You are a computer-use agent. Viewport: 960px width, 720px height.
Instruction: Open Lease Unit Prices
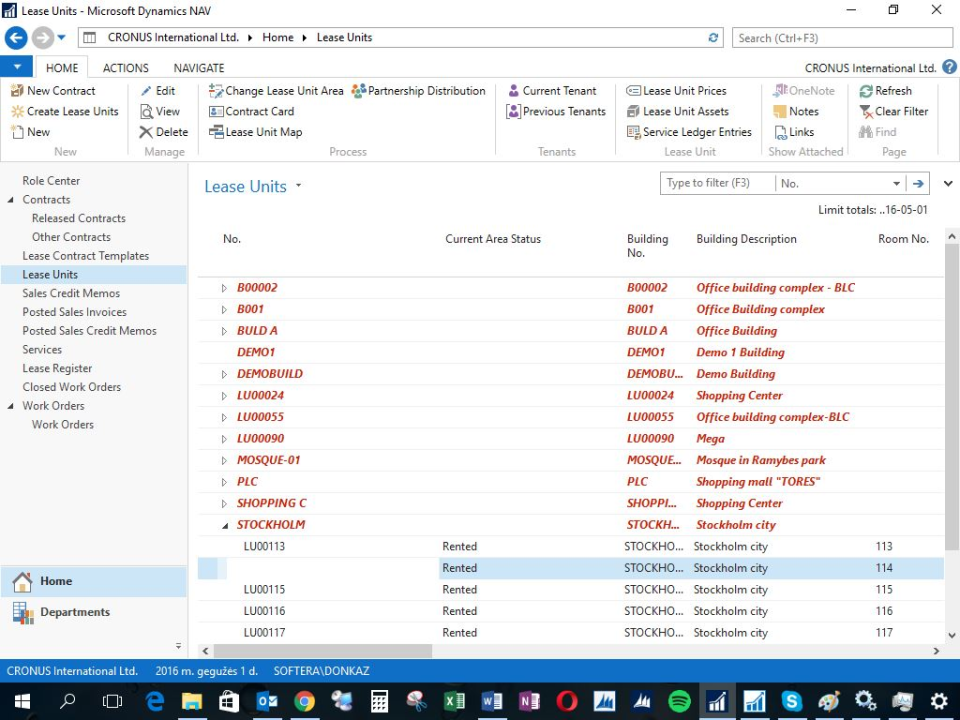pos(677,91)
